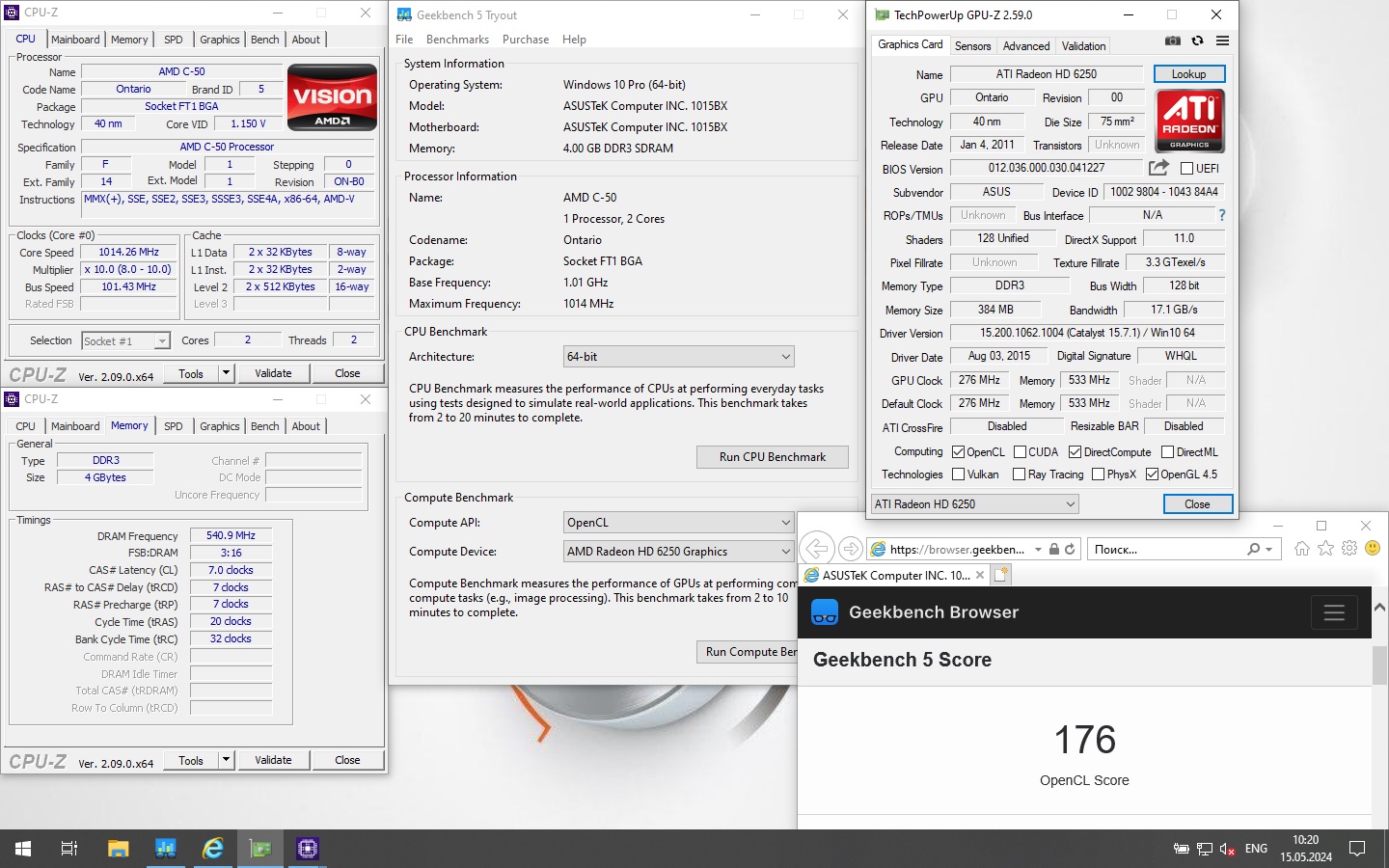Click the Geekbench Browser logo
The width and height of the screenshot is (1389, 868).
tap(825, 612)
